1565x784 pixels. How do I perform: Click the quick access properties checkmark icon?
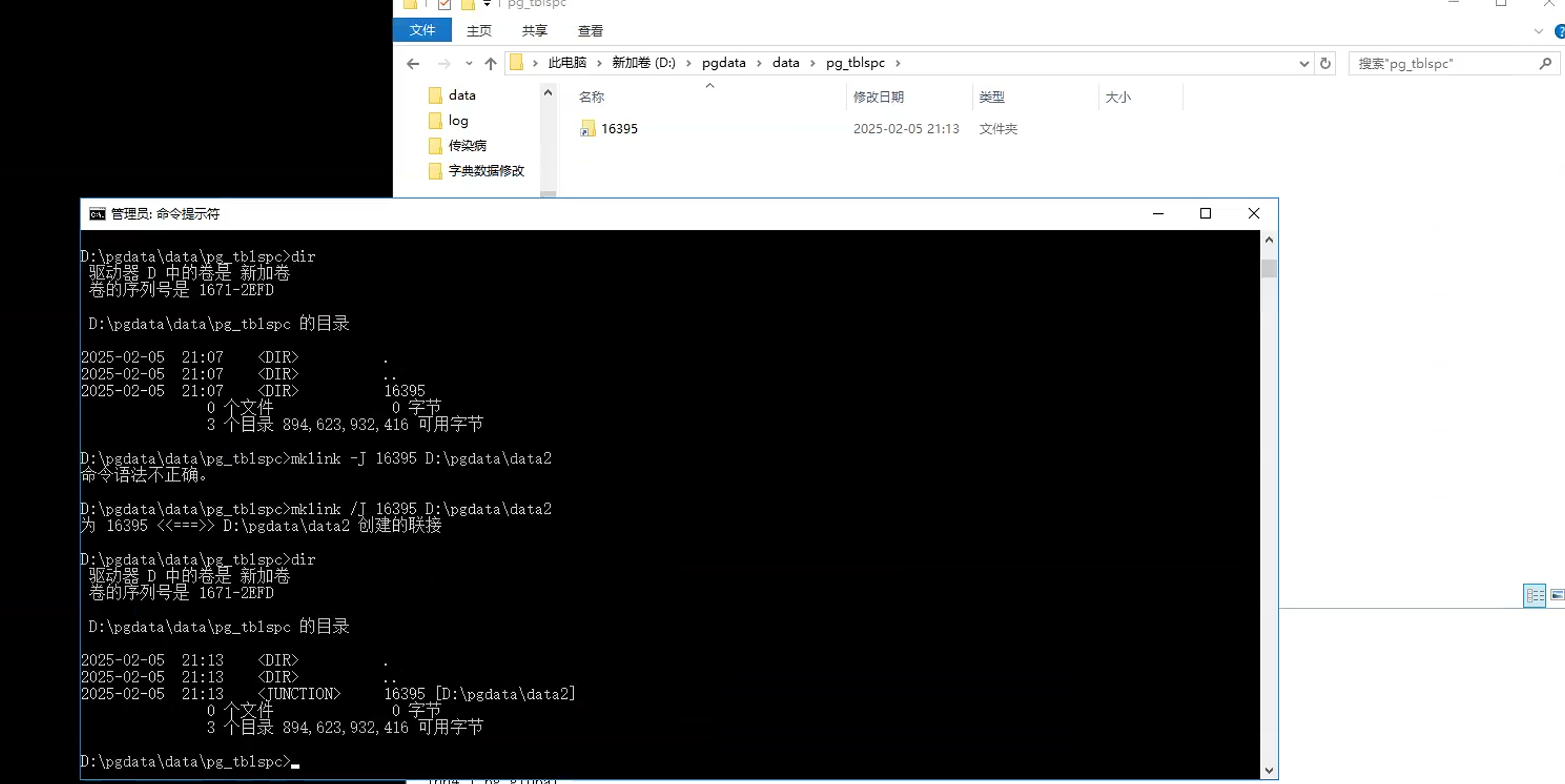coord(445,5)
